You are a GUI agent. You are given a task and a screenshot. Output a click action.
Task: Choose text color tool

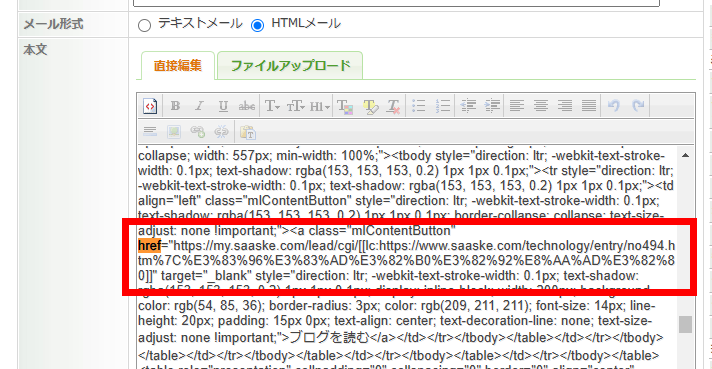pos(345,106)
